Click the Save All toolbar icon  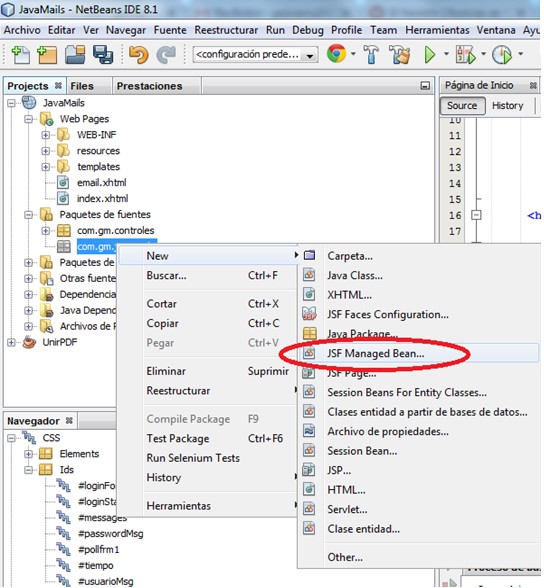[103, 55]
